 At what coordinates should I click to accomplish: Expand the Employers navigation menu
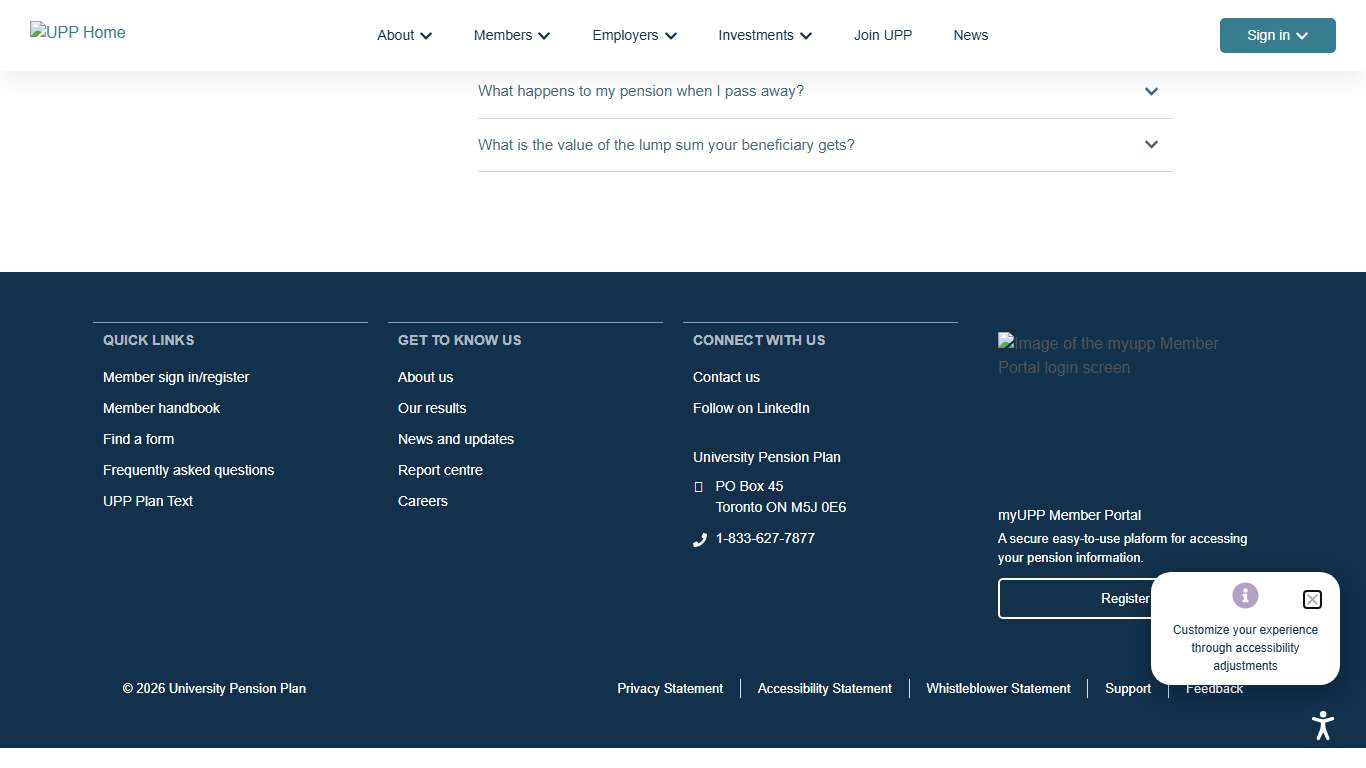click(634, 35)
